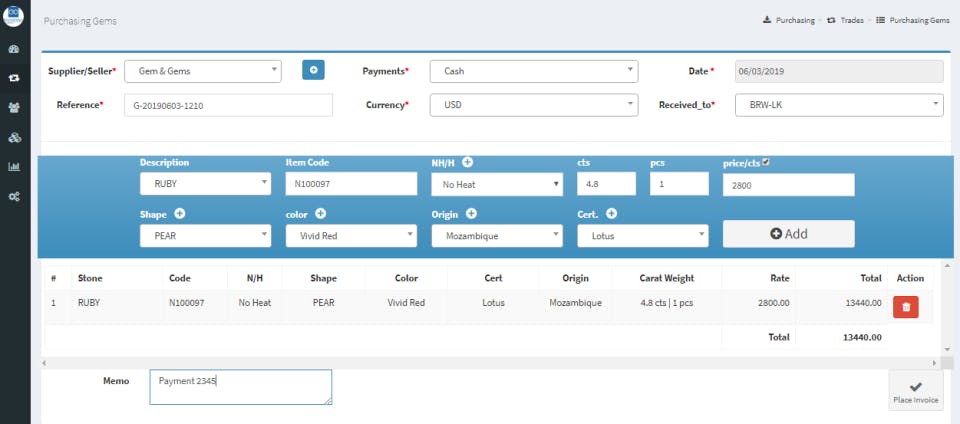Click the table's vertical scrollbar
Screen dimensions: 960x424
[948, 307]
